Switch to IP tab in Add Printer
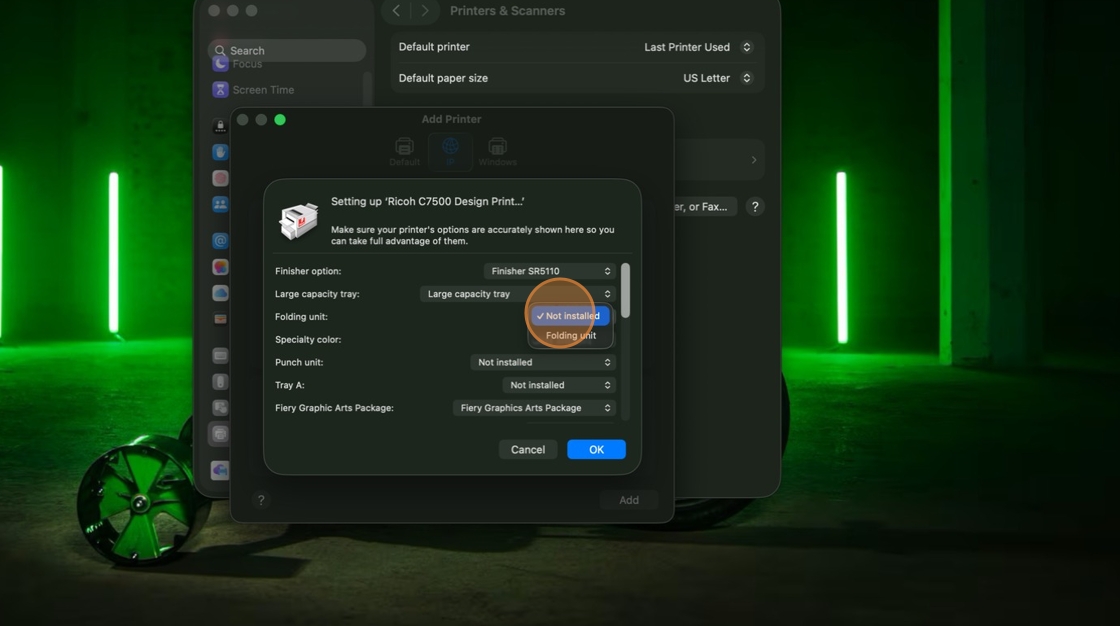Image resolution: width=1120 pixels, height=626 pixels. pos(450,152)
